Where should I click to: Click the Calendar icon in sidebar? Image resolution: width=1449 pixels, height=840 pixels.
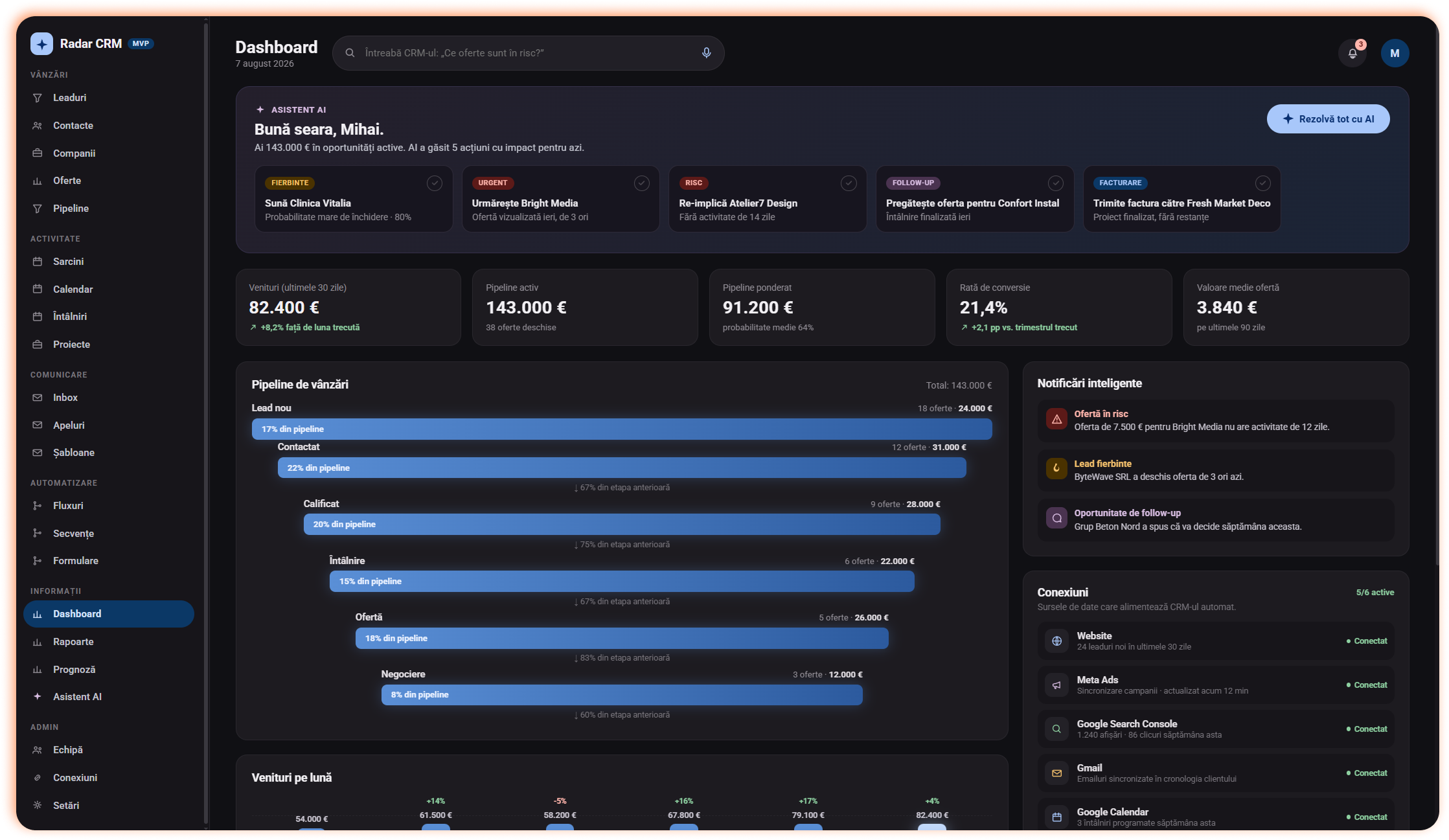(38, 289)
